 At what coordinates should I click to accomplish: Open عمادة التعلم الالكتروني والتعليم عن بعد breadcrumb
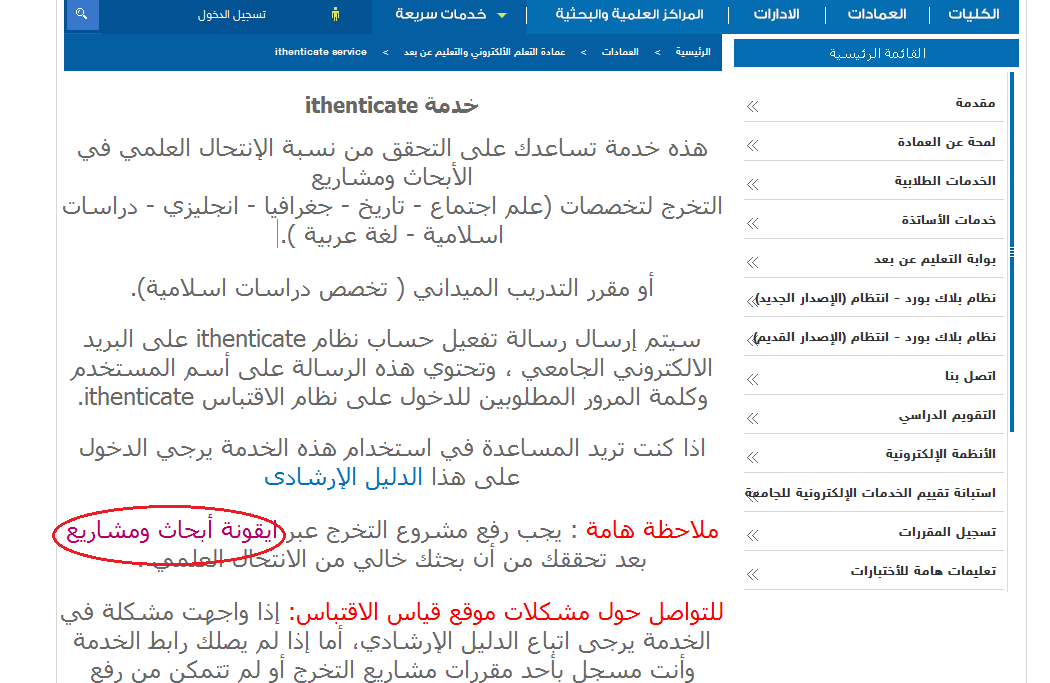485,52
